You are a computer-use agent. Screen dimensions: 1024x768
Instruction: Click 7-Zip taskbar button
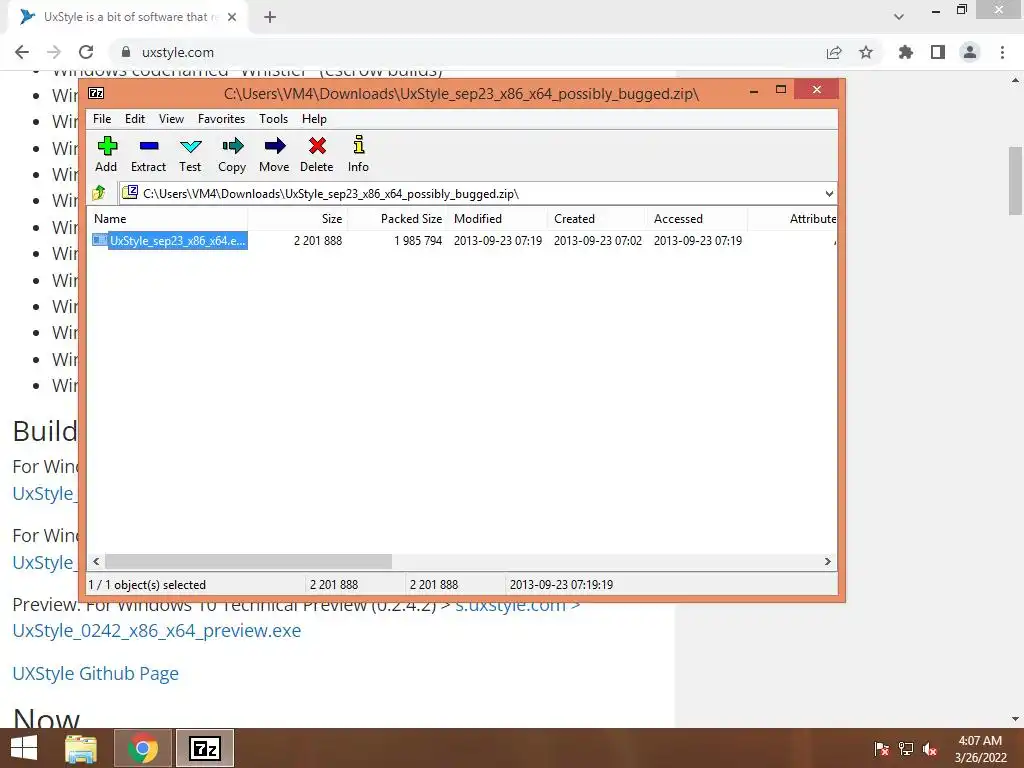click(x=204, y=748)
